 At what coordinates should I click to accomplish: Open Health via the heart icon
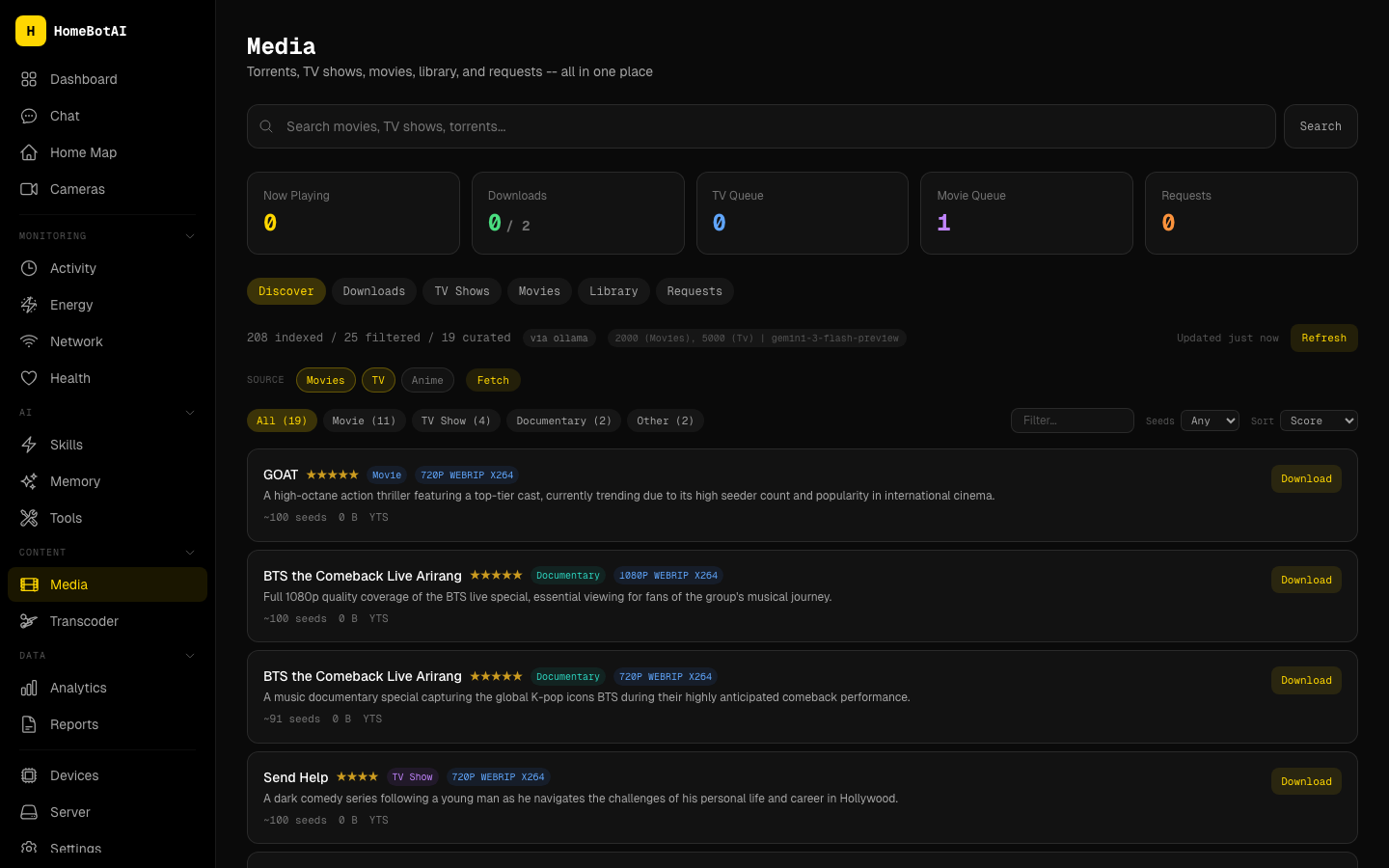click(x=29, y=378)
